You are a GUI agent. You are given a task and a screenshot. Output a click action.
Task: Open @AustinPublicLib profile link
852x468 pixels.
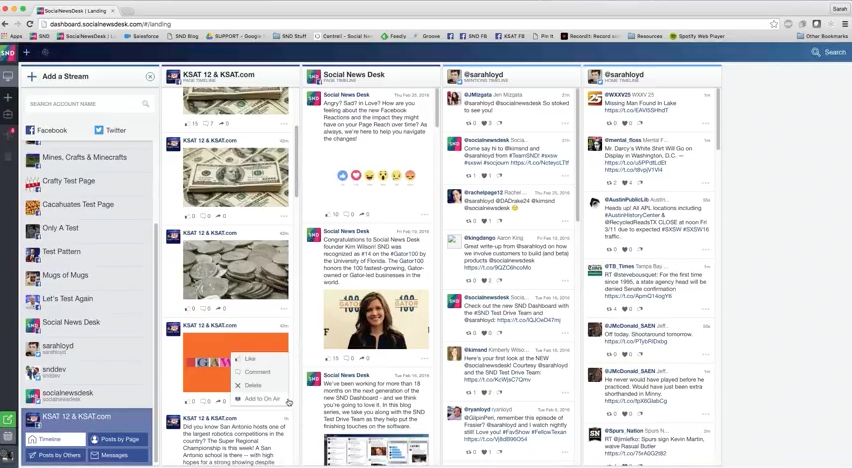[x=627, y=200]
